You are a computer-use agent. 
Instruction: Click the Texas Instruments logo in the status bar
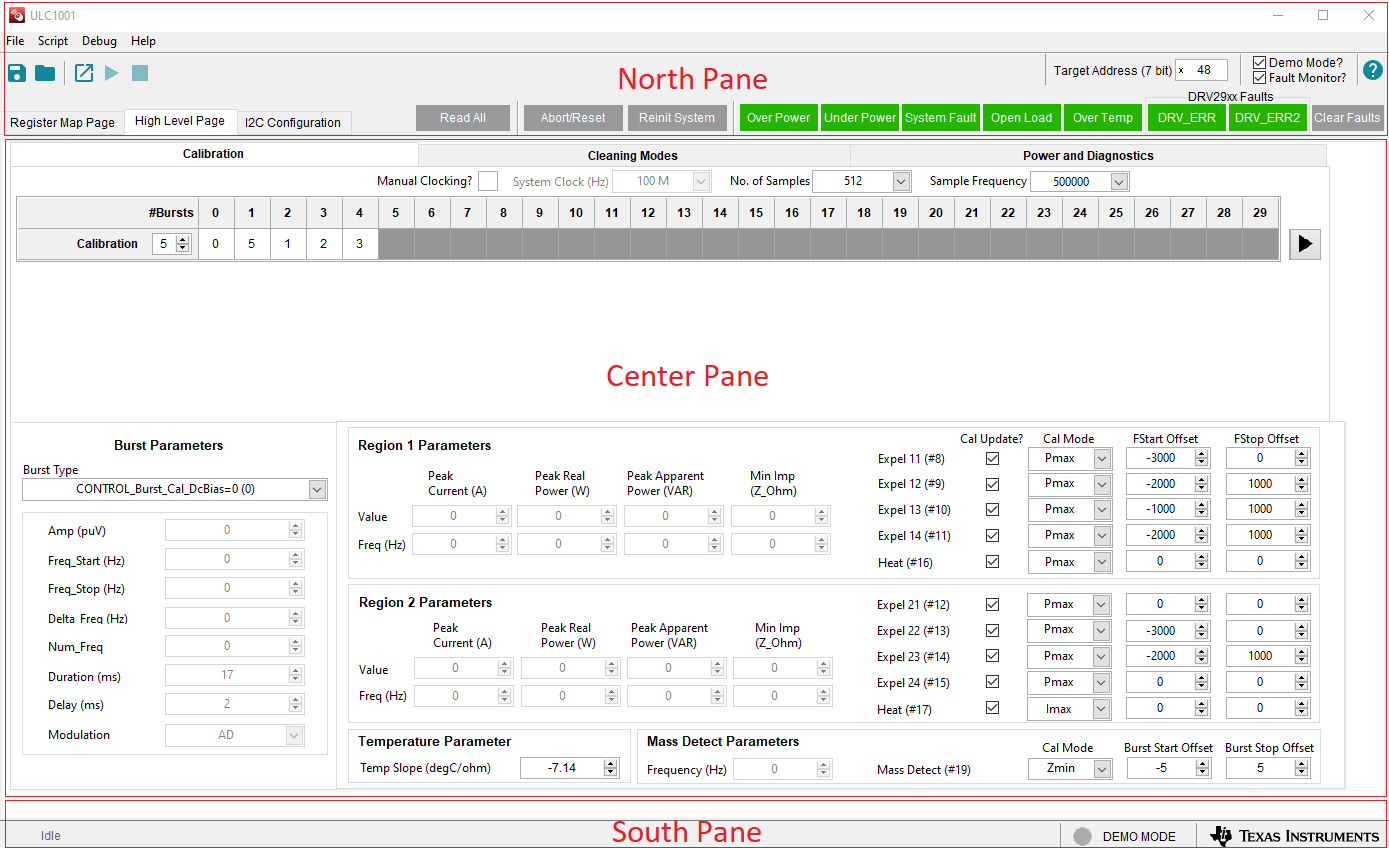(1294, 836)
